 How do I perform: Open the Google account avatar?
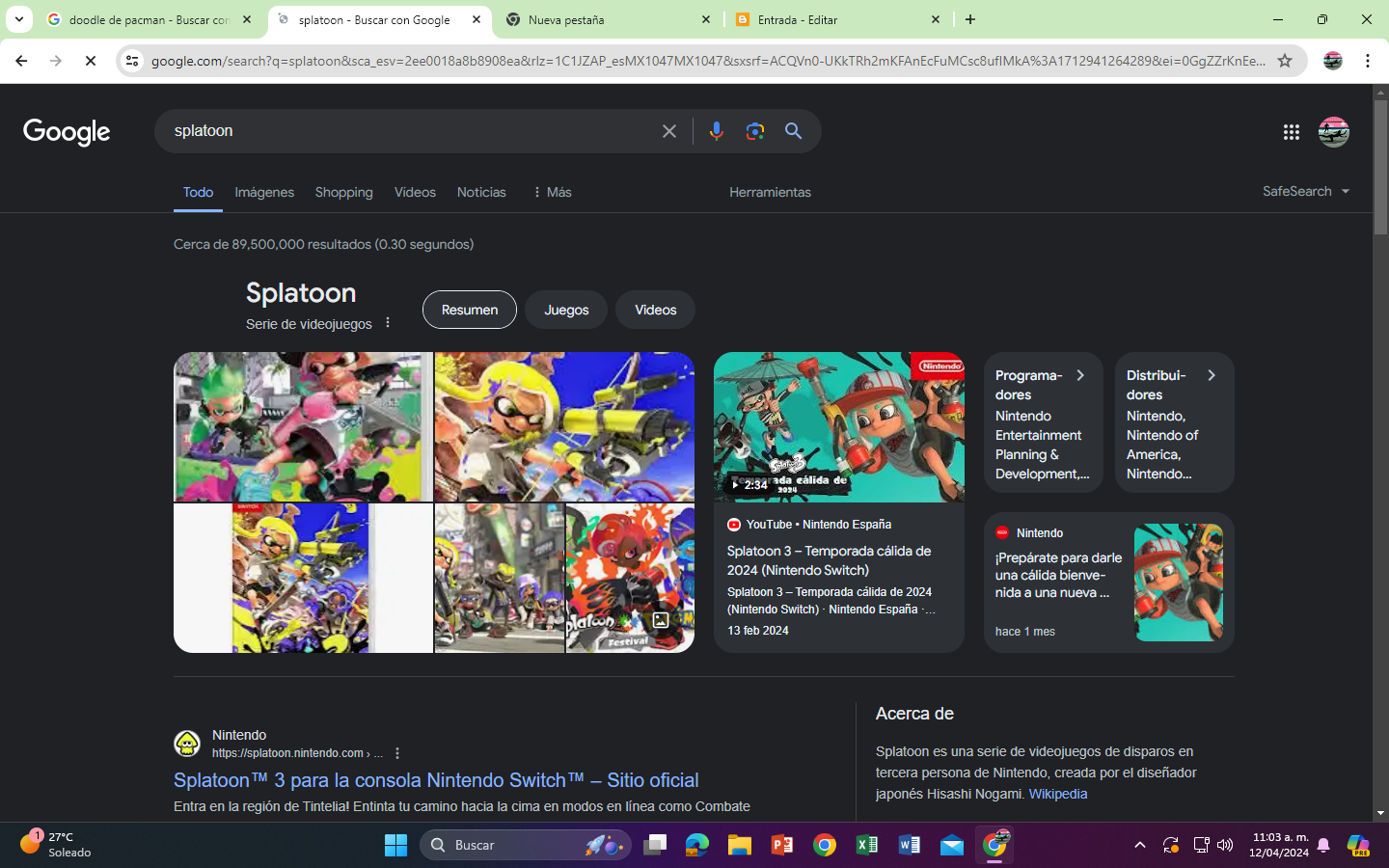click(x=1334, y=132)
